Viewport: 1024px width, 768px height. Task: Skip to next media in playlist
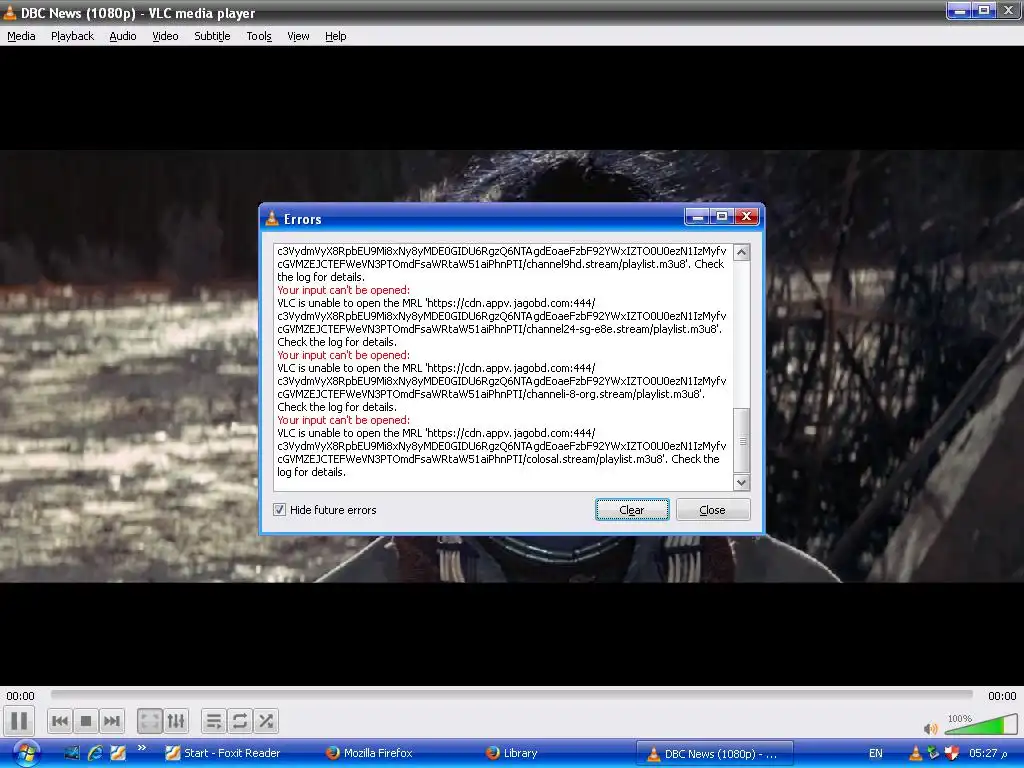click(112, 721)
